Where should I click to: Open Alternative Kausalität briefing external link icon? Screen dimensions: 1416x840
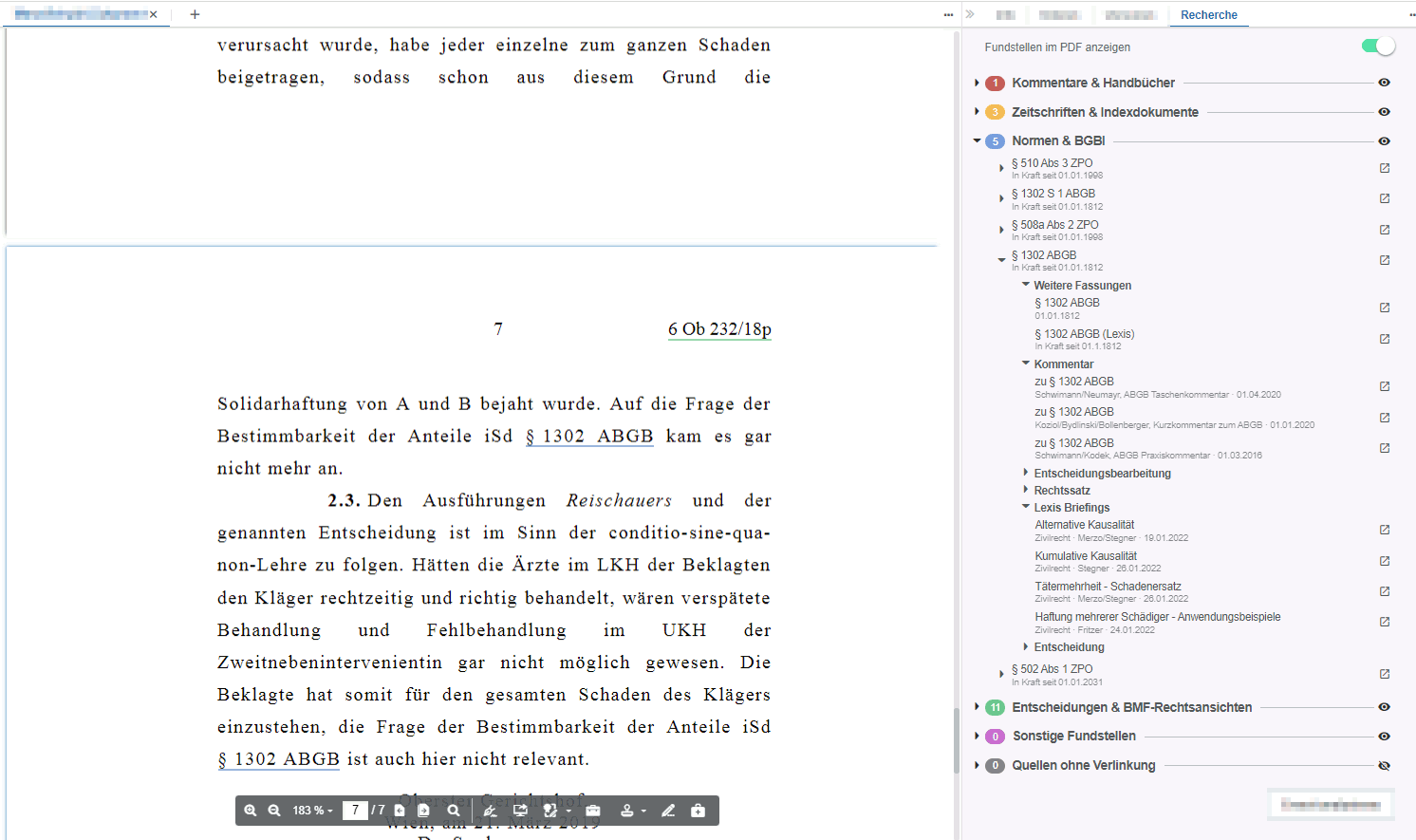1385,530
